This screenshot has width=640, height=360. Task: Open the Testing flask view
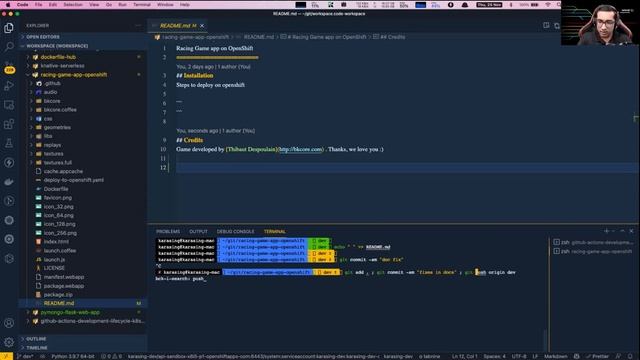coord(9,143)
